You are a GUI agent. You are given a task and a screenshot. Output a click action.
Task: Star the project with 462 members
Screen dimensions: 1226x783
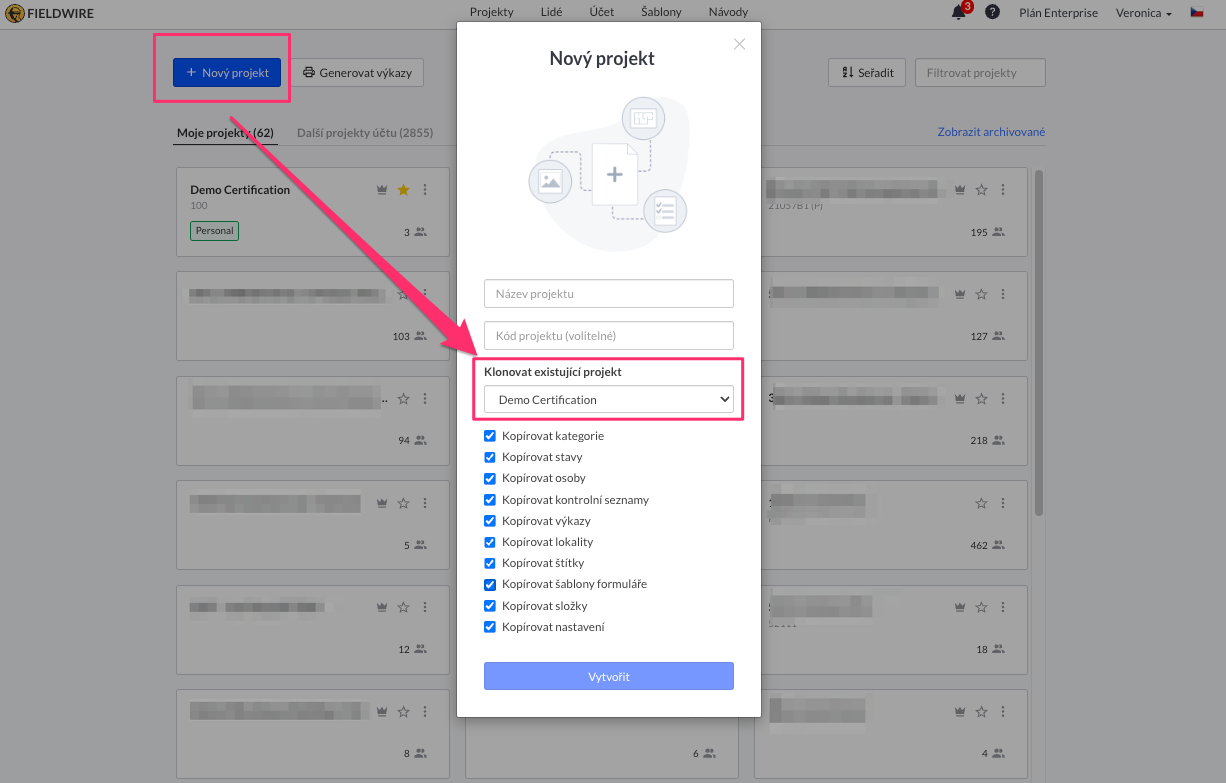982,503
